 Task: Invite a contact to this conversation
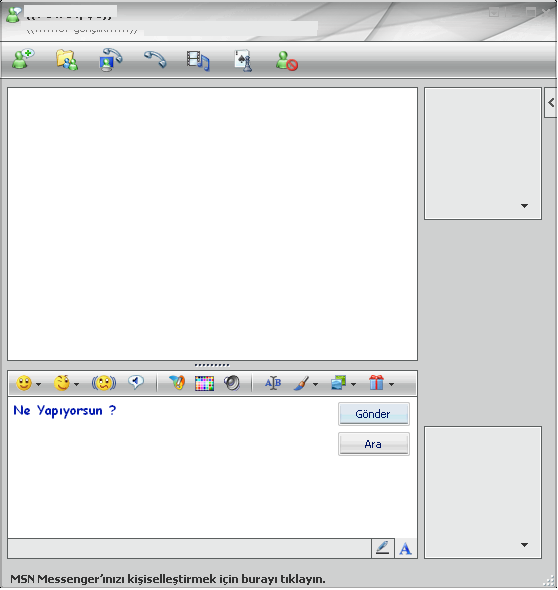pos(23,59)
